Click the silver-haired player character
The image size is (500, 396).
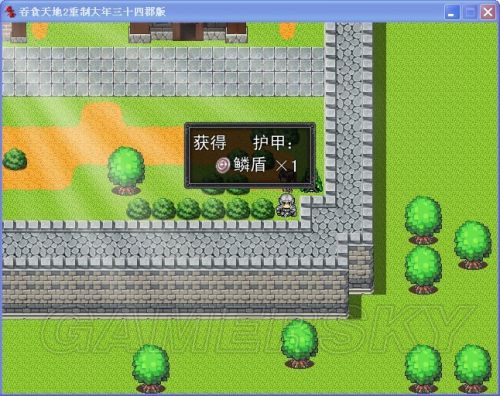pyautogui.click(x=286, y=205)
